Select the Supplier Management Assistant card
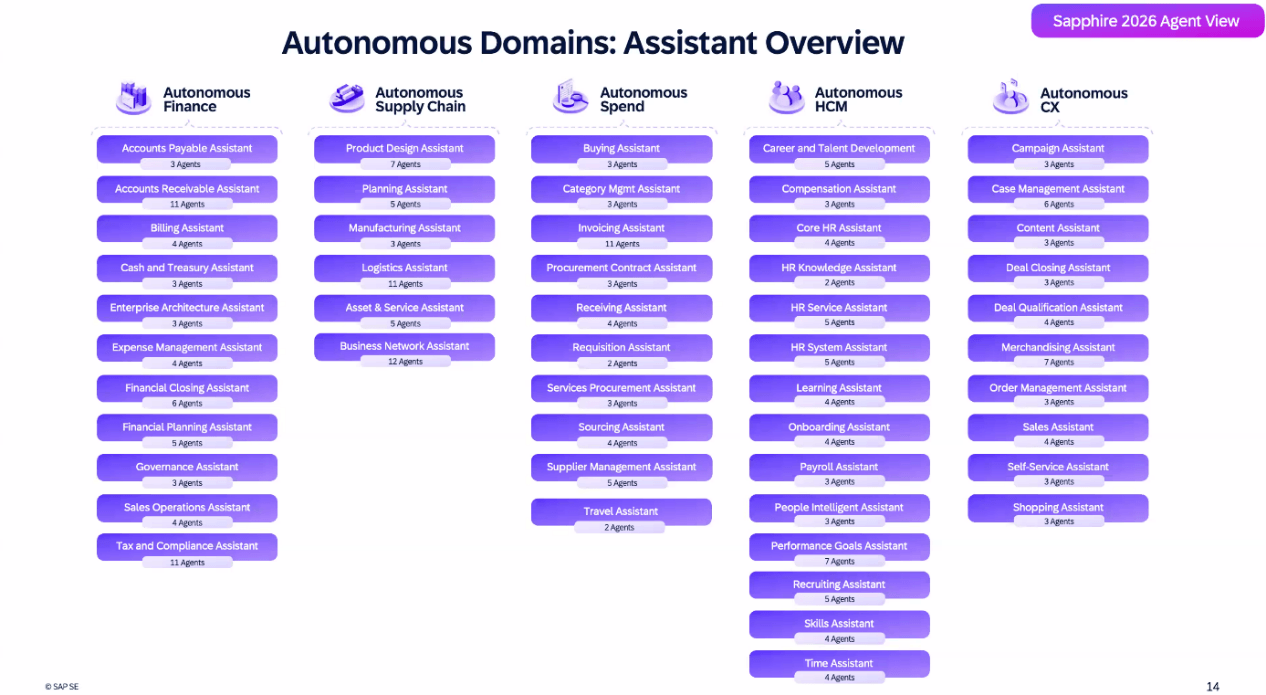Screen dimensions: 1266x695 point(621,467)
